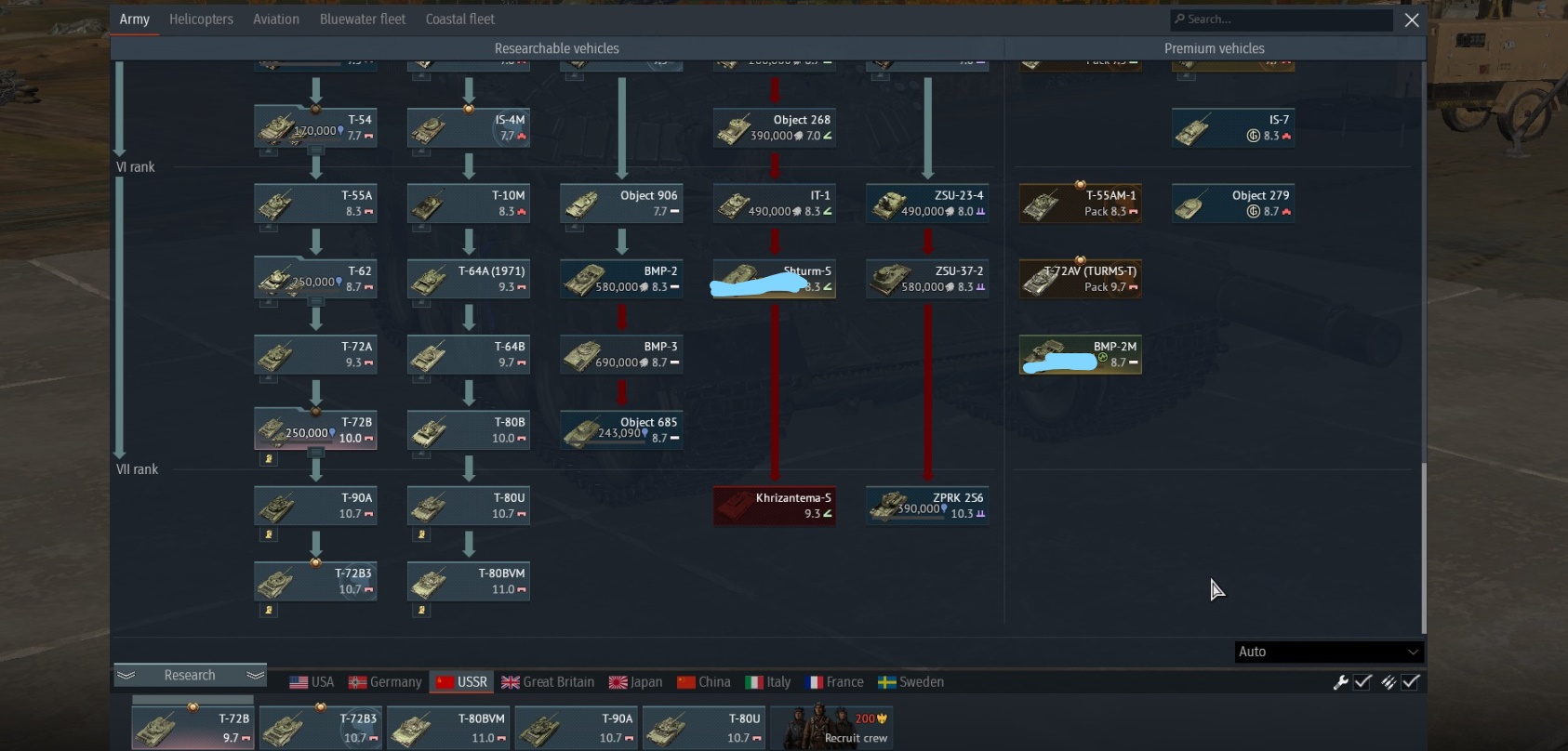The width and height of the screenshot is (1568, 751).
Task: Select the T-80U crew slot
Action: (x=704, y=727)
